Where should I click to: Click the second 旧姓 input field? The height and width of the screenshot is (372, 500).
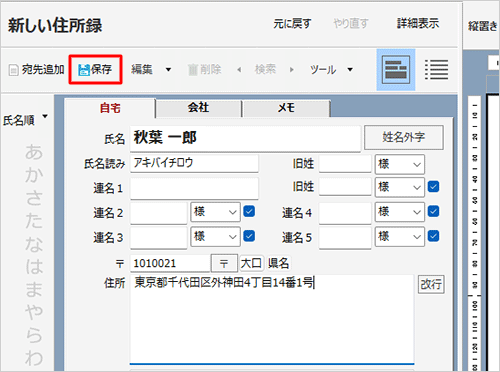click(x=345, y=187)
